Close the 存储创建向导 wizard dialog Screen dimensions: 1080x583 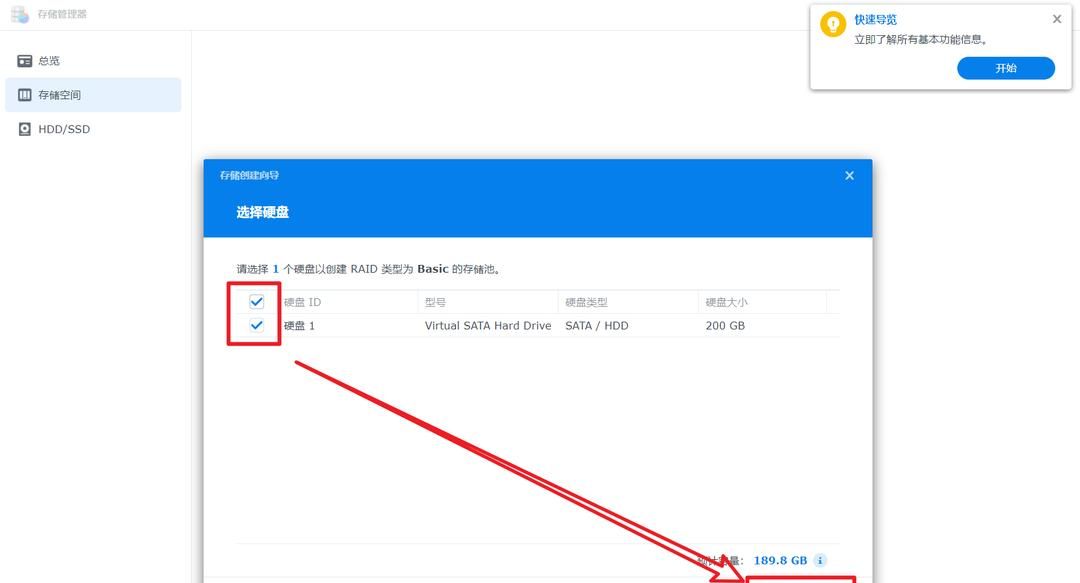pyautogui.click(x=849, y=176)
